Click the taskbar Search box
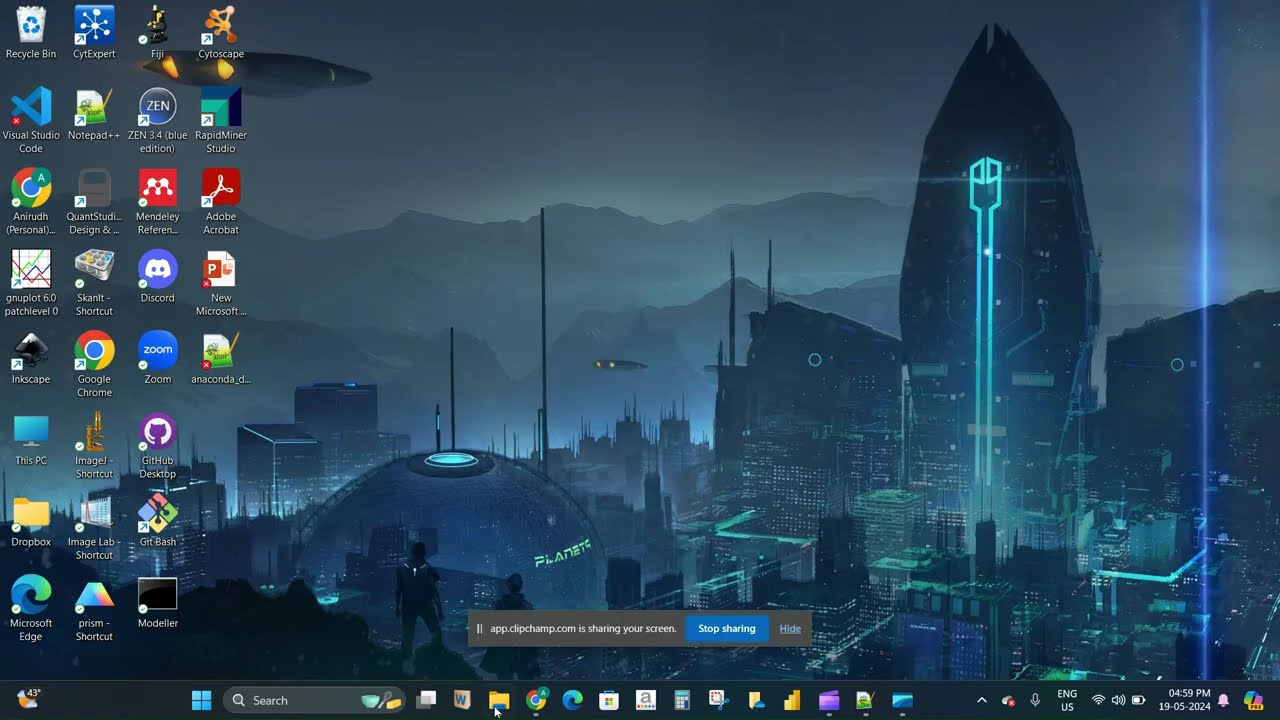 (314, 700)
